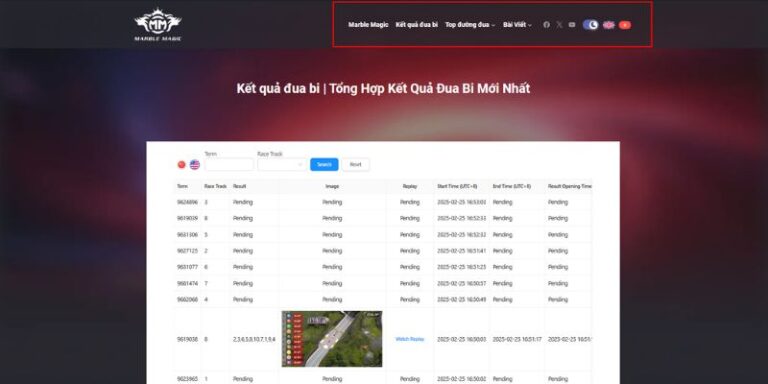This screenshot has height=384, width=768.
Task: Open the Race Track dropdown
Action: pyautogui.click(x=282, y=165)
